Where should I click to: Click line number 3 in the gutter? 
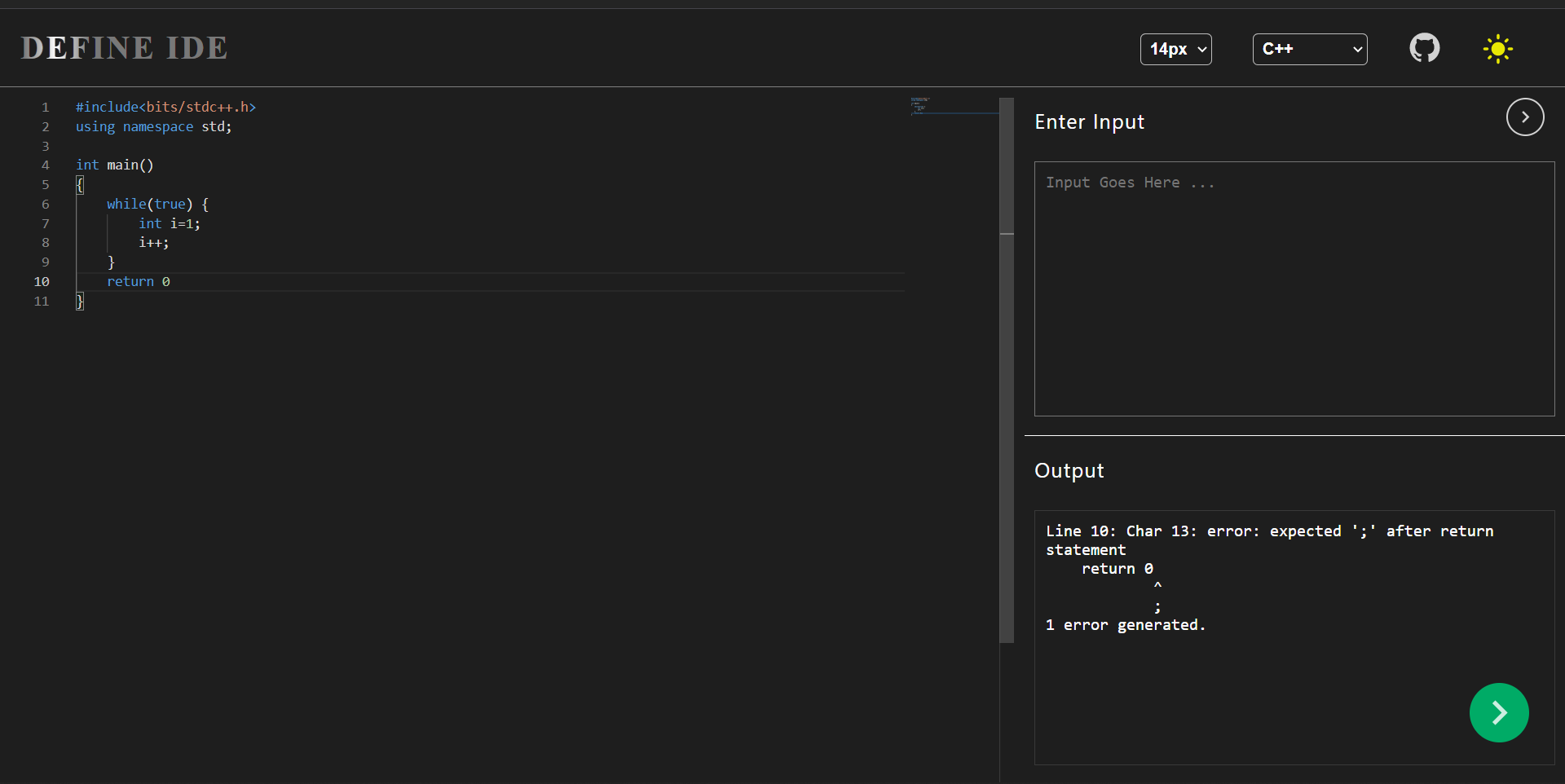pyautogui.click(x=46, y=146)
